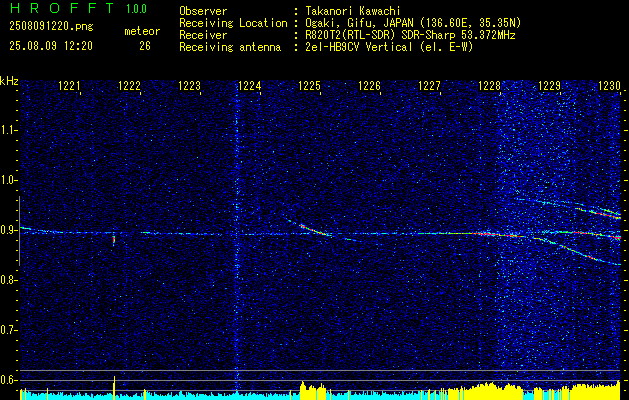Click the 0.7 kHz frequency label
629x400 pixels.
[8, 330]
